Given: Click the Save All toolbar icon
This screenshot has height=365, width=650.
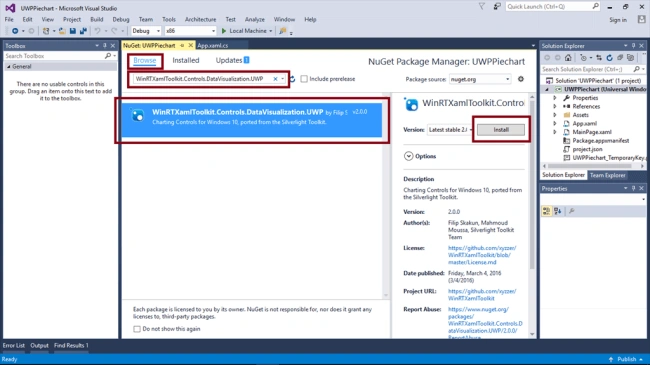Looking at the screenshot, I should [83, 31].
